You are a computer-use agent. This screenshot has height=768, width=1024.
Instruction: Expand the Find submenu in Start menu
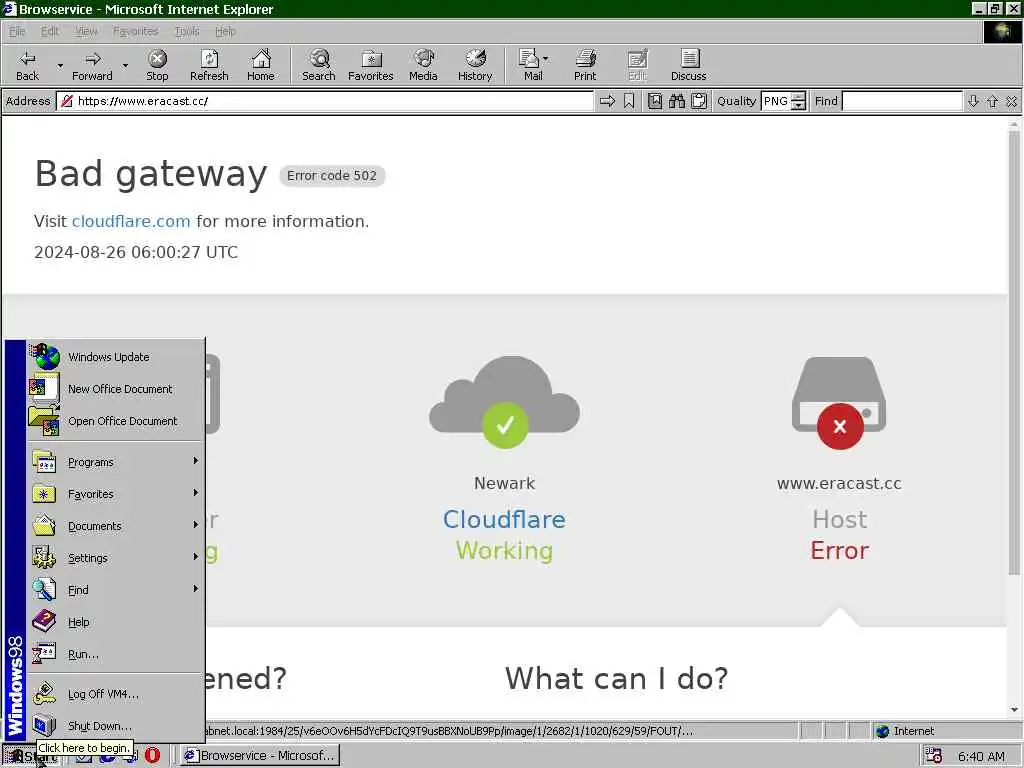pyautogui.click(x=116, y=590)
